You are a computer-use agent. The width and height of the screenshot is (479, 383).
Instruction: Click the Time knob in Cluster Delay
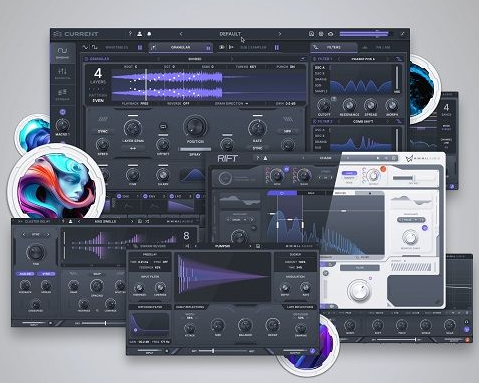(36, 252)
